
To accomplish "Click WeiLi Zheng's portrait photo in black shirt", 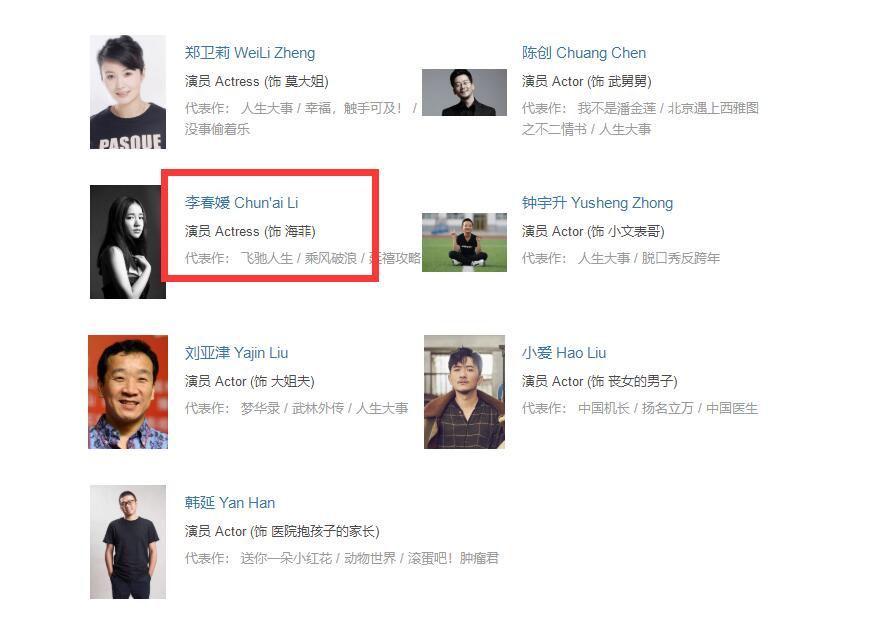I will click(x=128, y=92).
